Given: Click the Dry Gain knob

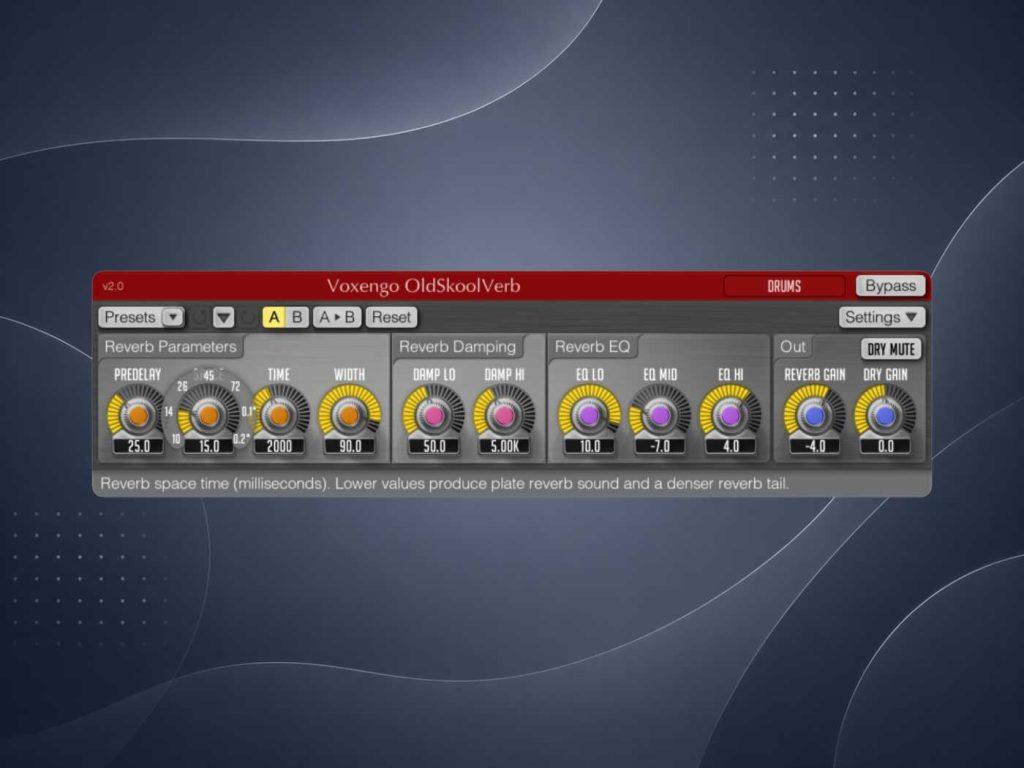Looking at the screenshot, I should pos(885,415).
